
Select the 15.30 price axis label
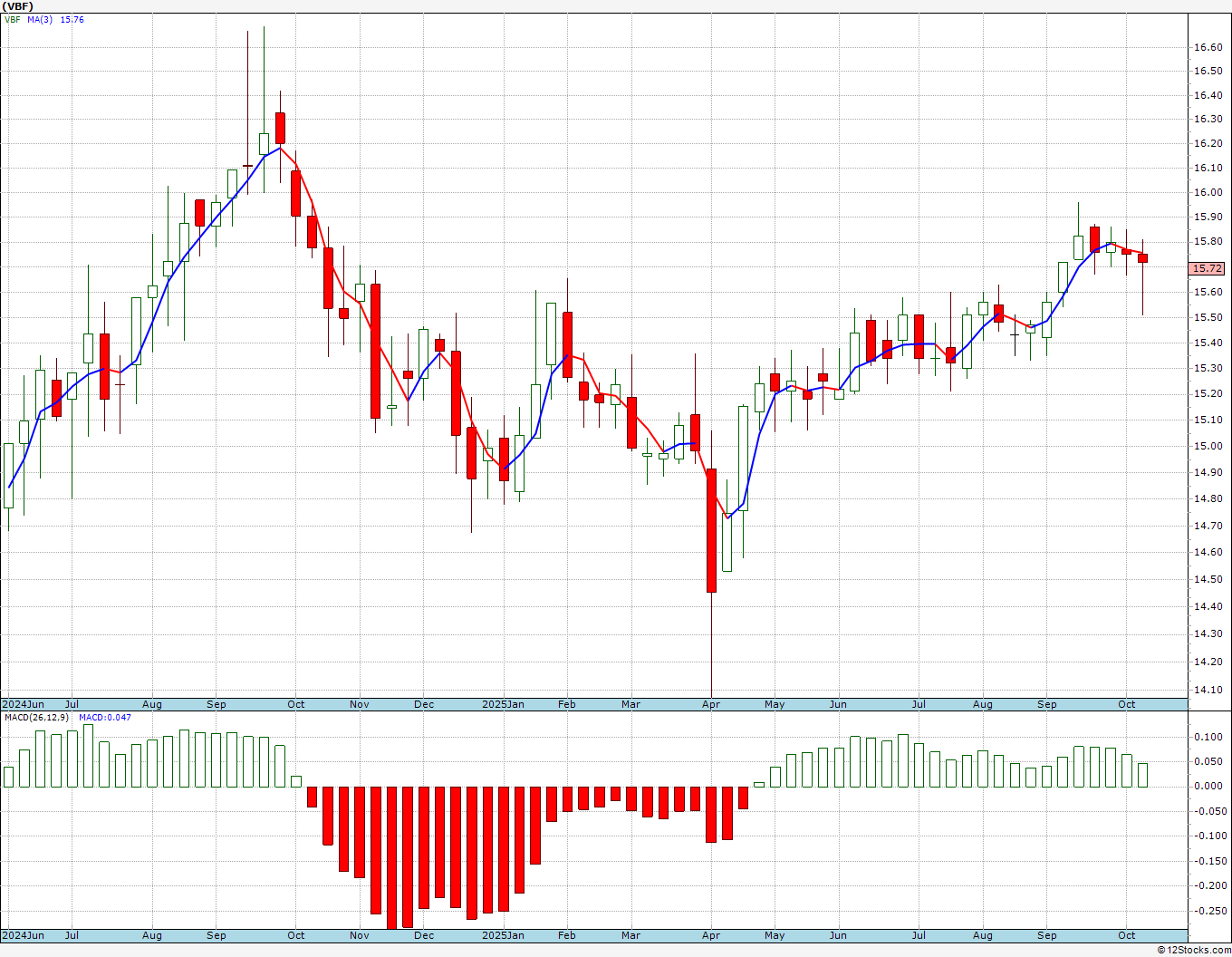coord(1208,369)
